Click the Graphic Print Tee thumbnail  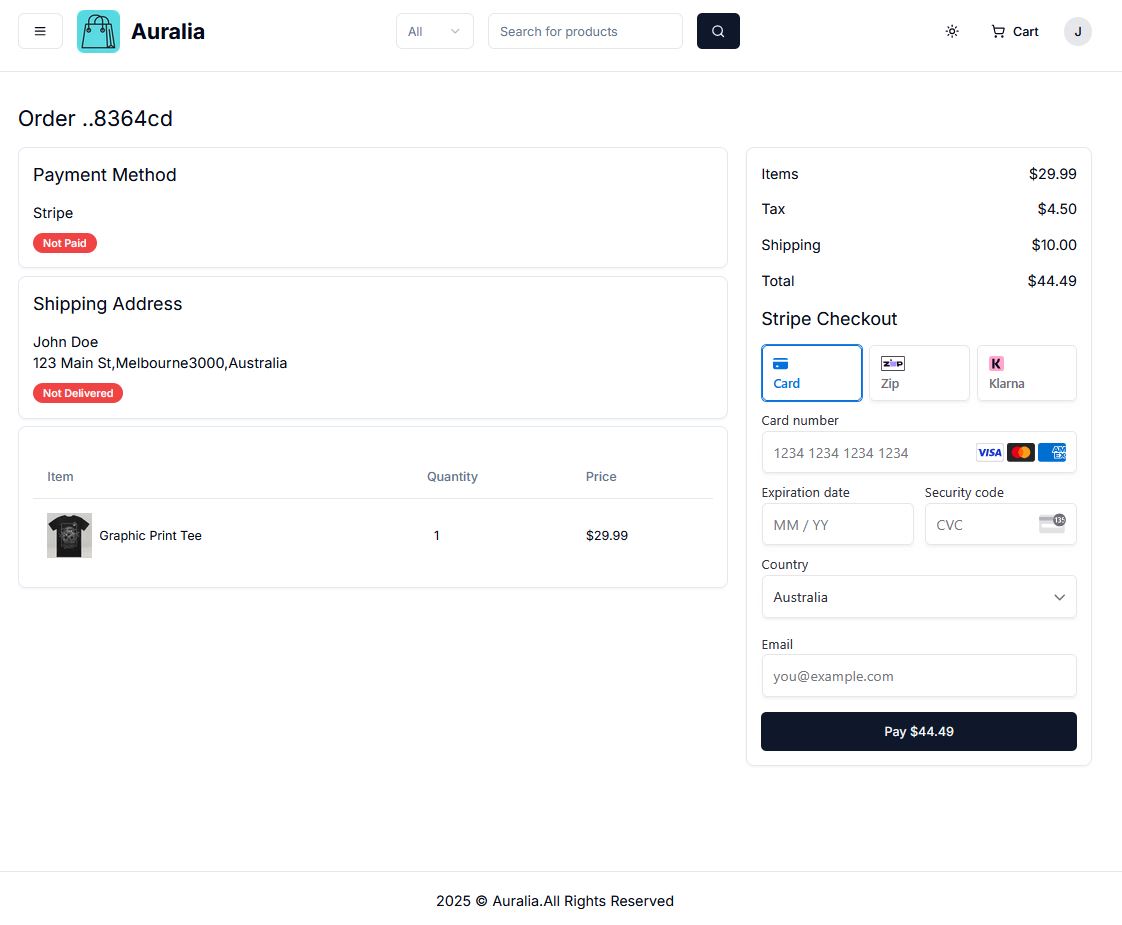point(69,535)
